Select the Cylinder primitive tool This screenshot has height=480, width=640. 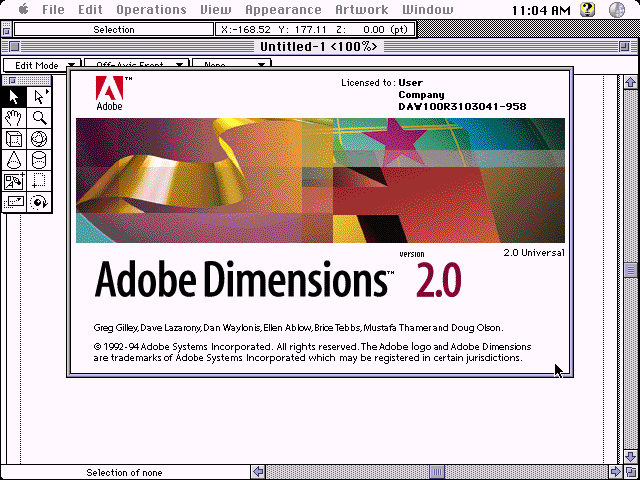(x=39, y=160)
